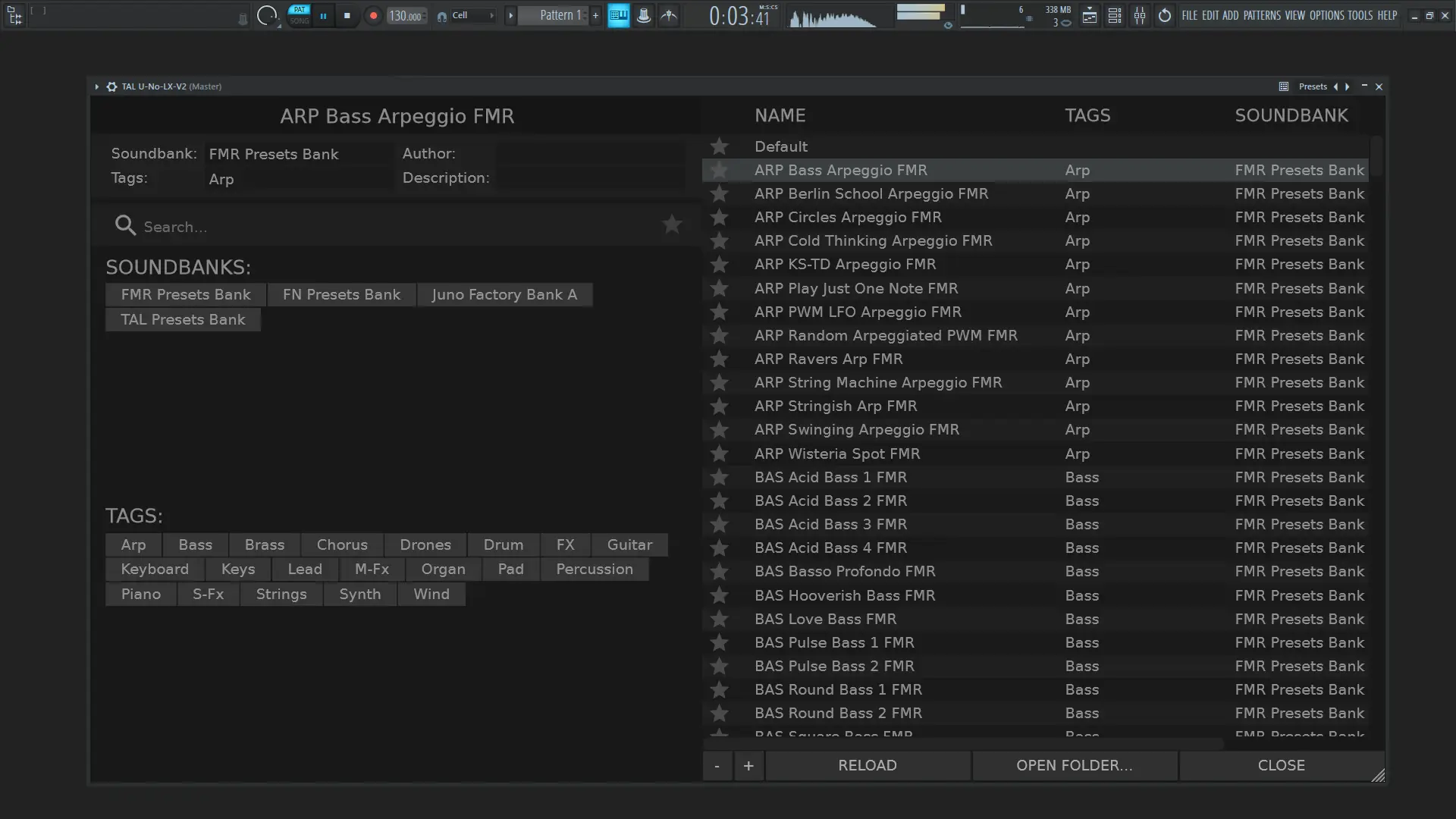Click the undo history circular arrow icon
The image size is (1456, 819).
[x=1164, y=15]
